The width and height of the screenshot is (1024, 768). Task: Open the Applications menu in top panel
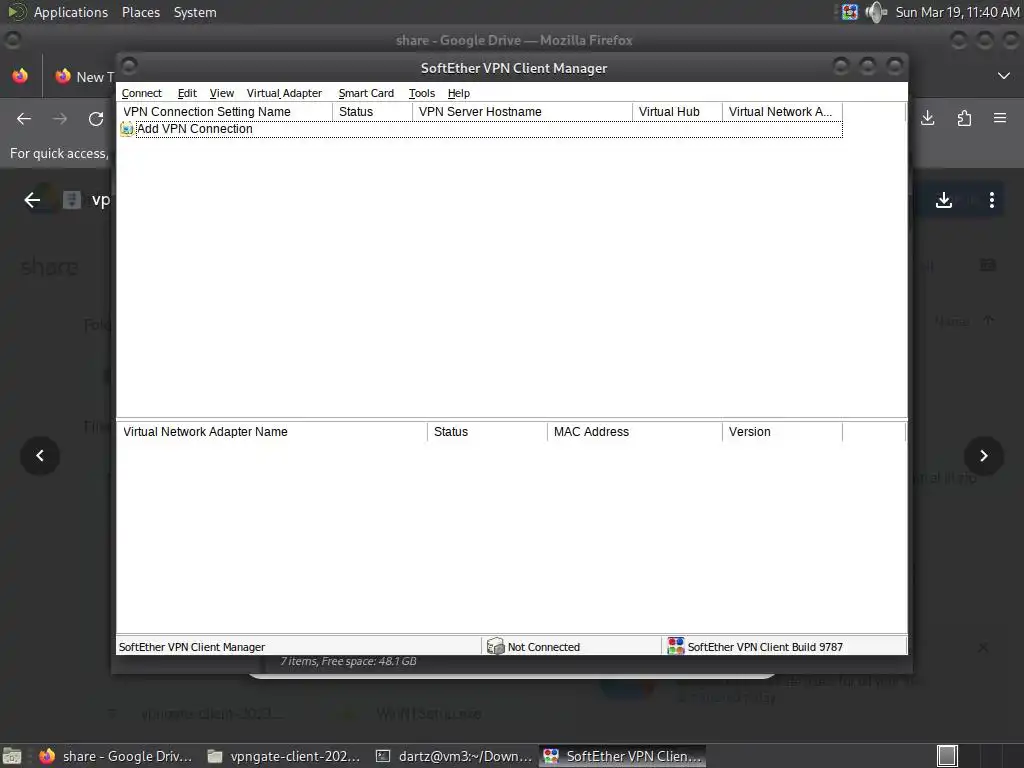click(71, 12)
